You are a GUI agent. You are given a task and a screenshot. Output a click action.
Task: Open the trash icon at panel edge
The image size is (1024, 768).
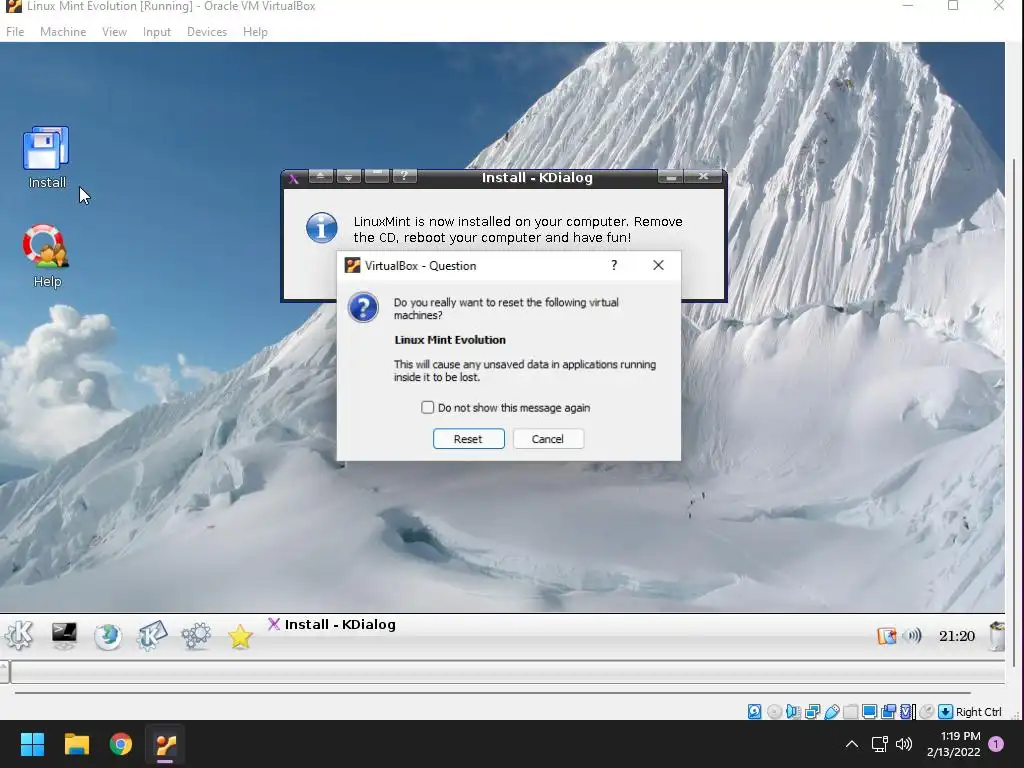(997, 636)
